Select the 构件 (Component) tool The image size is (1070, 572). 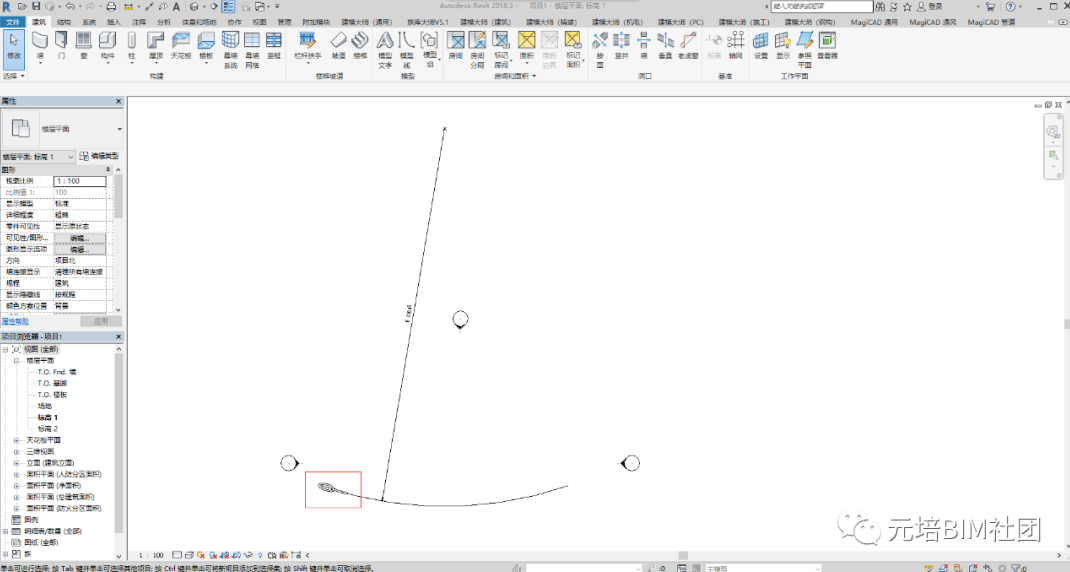[107, 46]
